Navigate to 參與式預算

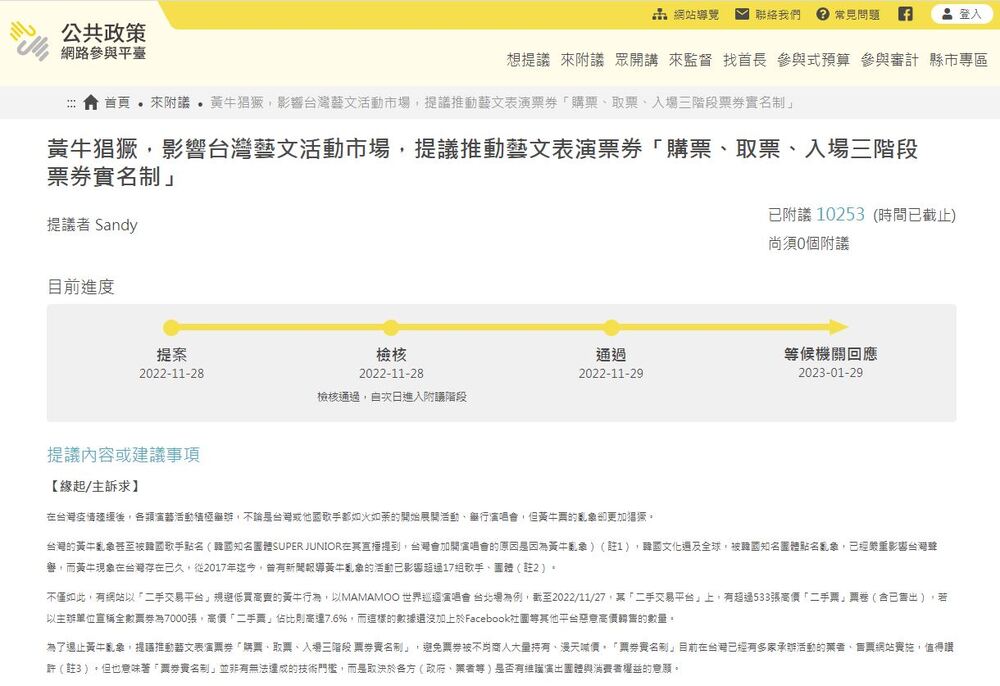click(813, 60)
